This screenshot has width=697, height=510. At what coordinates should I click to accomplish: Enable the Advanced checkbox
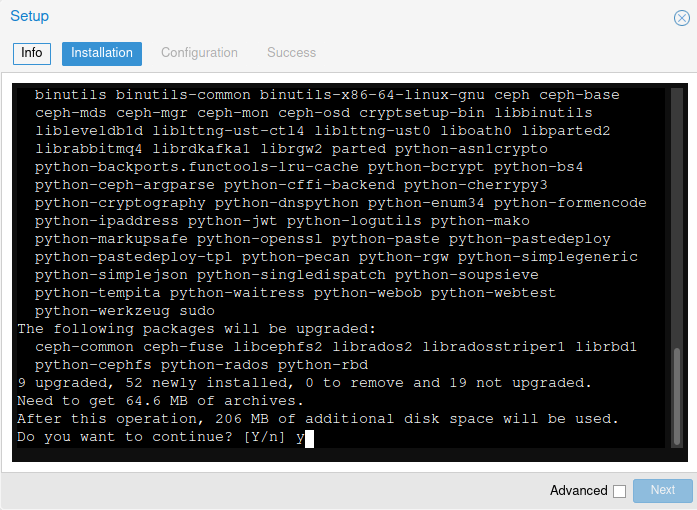(x=619, y=491)
